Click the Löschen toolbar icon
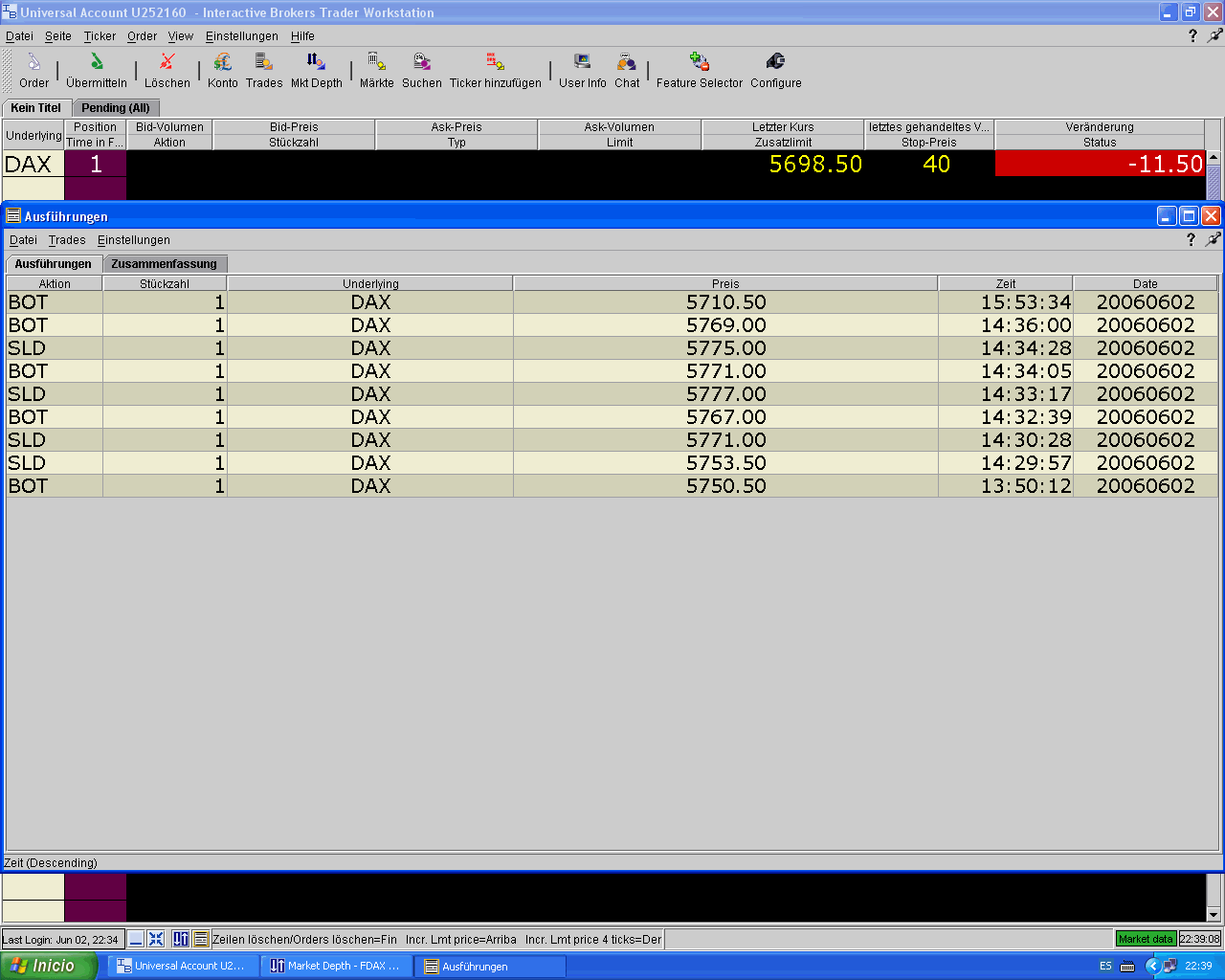This screenshot has width=1225, height=980. [x=167, y=62]
